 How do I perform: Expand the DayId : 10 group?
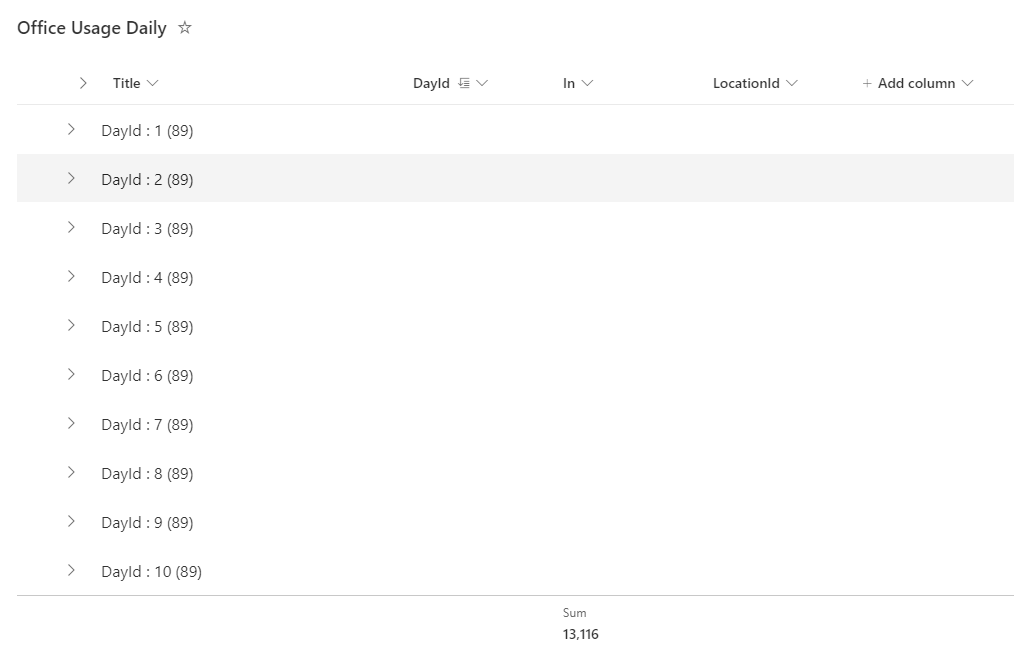click(x=71, y=570)
